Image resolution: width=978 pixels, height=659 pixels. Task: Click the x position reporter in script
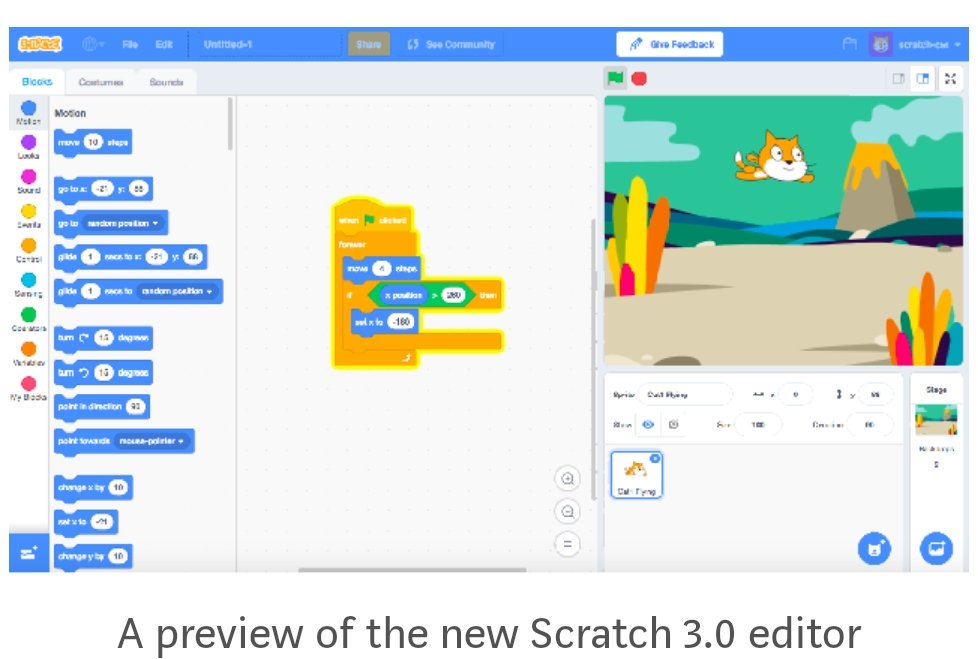pos(404,295)
